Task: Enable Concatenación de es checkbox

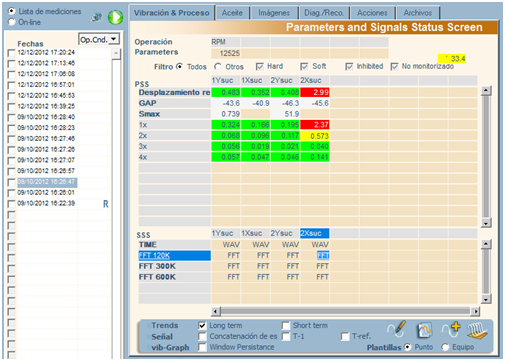Action: coord(202,336)
